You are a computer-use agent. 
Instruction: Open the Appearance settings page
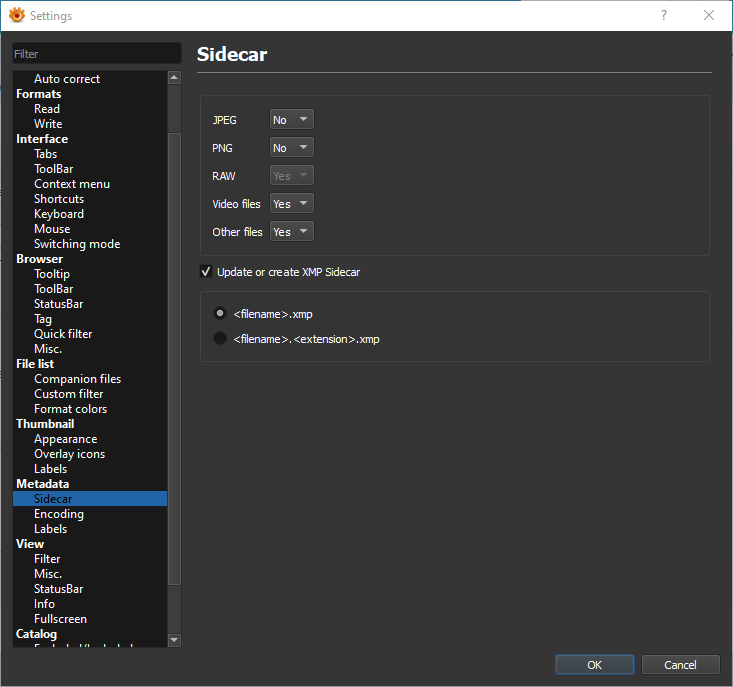pos(66,439)
